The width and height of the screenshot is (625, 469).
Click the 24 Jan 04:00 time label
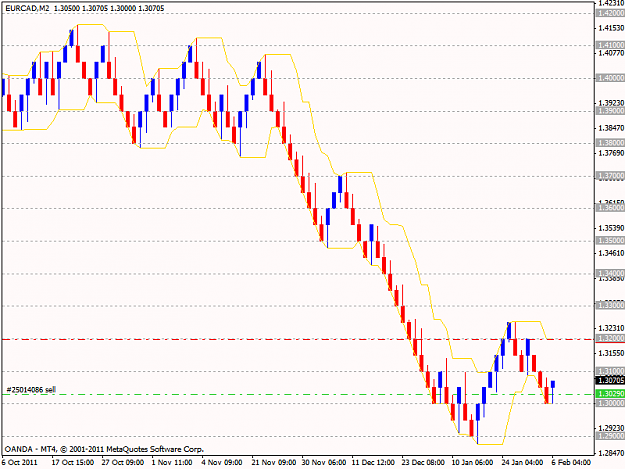click(x=522, y=462)
